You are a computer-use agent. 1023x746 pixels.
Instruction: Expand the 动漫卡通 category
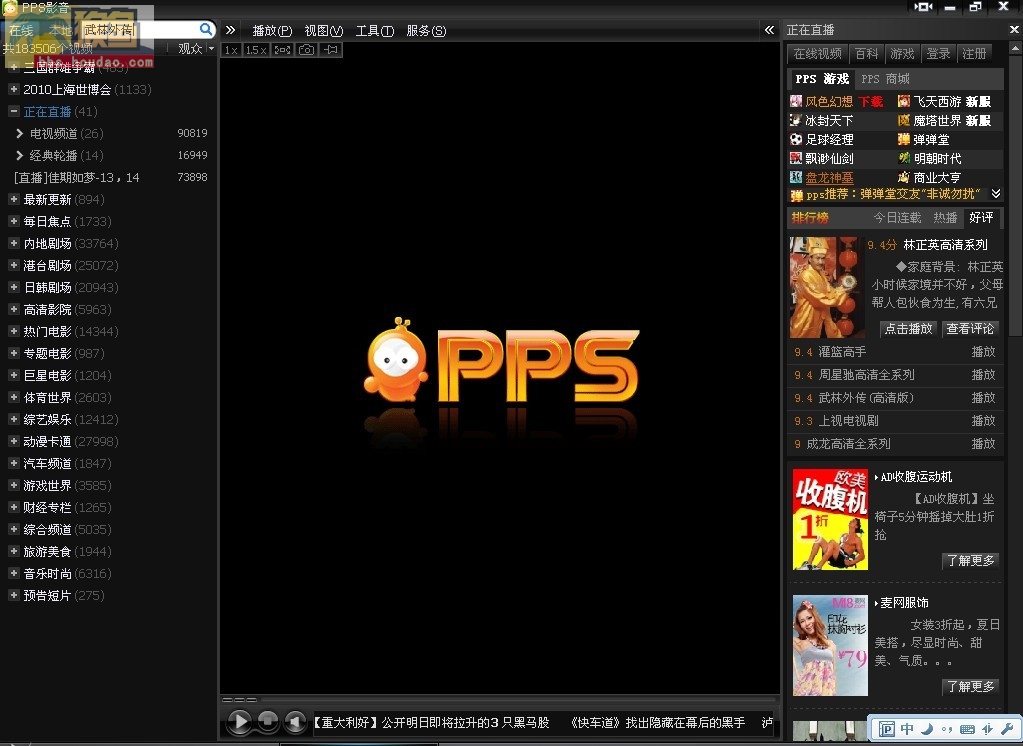pyautogui.click(x=13, y=441)
